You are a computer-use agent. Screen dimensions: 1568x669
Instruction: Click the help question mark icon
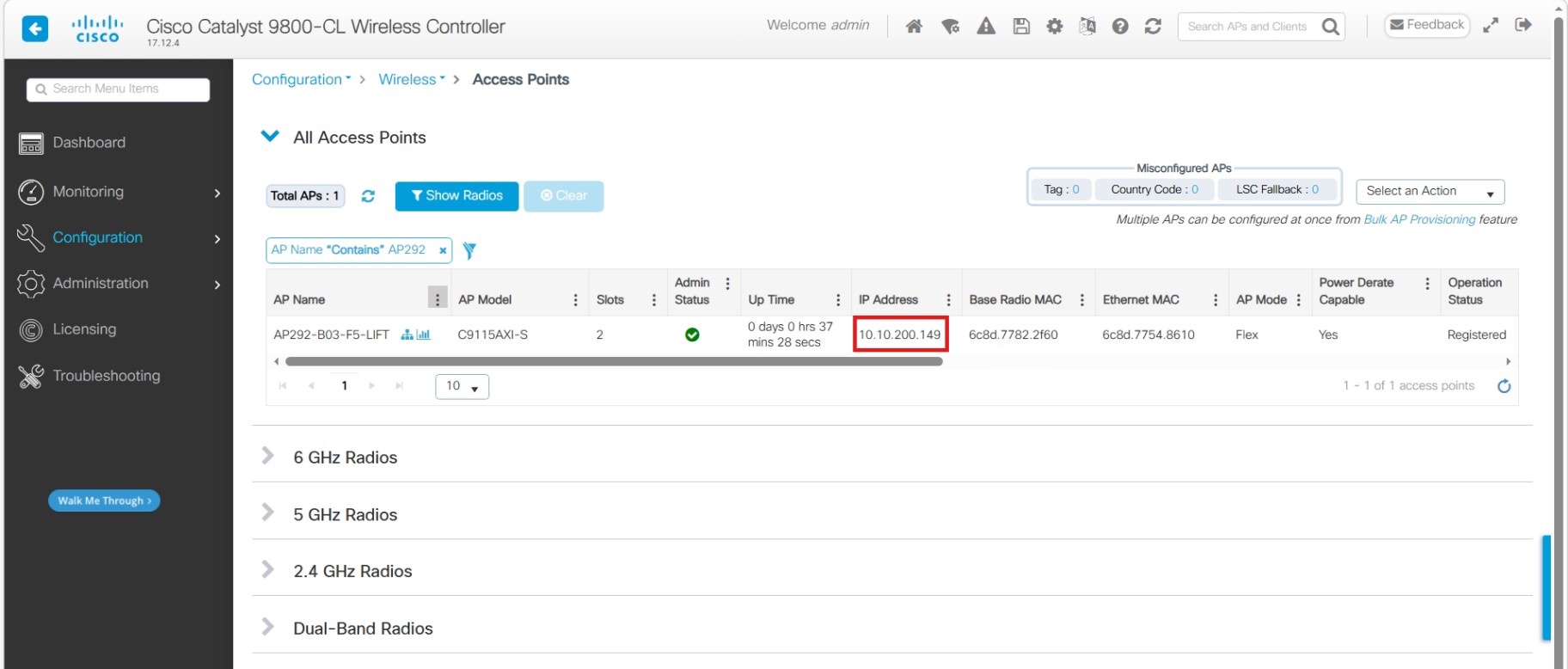coord(1119,27)
